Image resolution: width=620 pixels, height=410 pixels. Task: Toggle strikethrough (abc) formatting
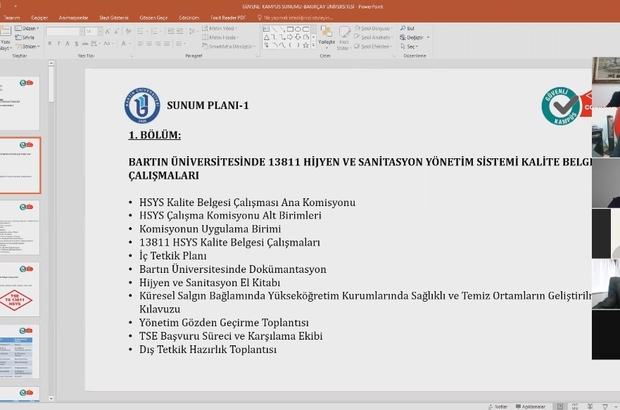pos(85,43)
